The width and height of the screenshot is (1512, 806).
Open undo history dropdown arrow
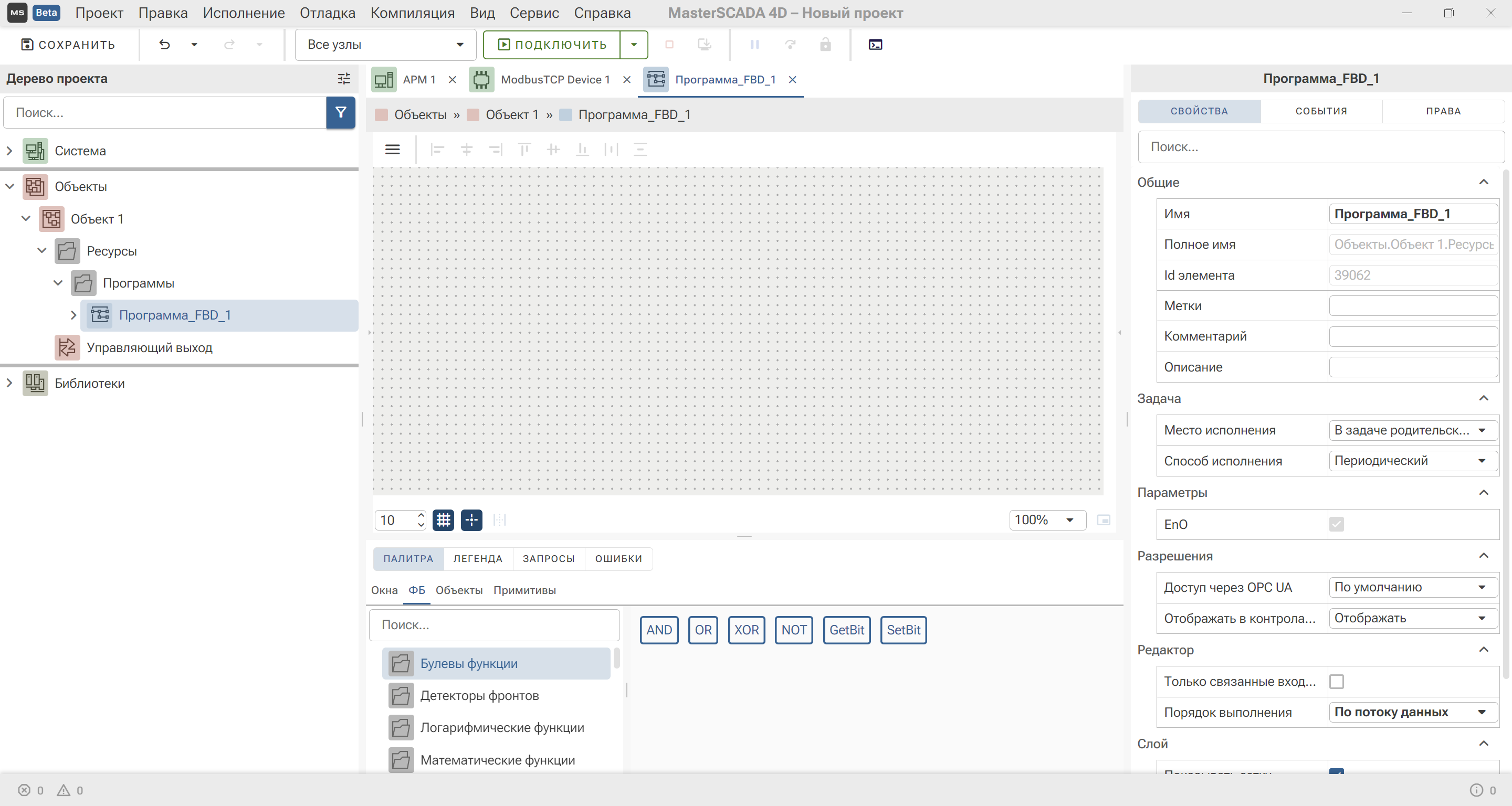pos(194,45)
